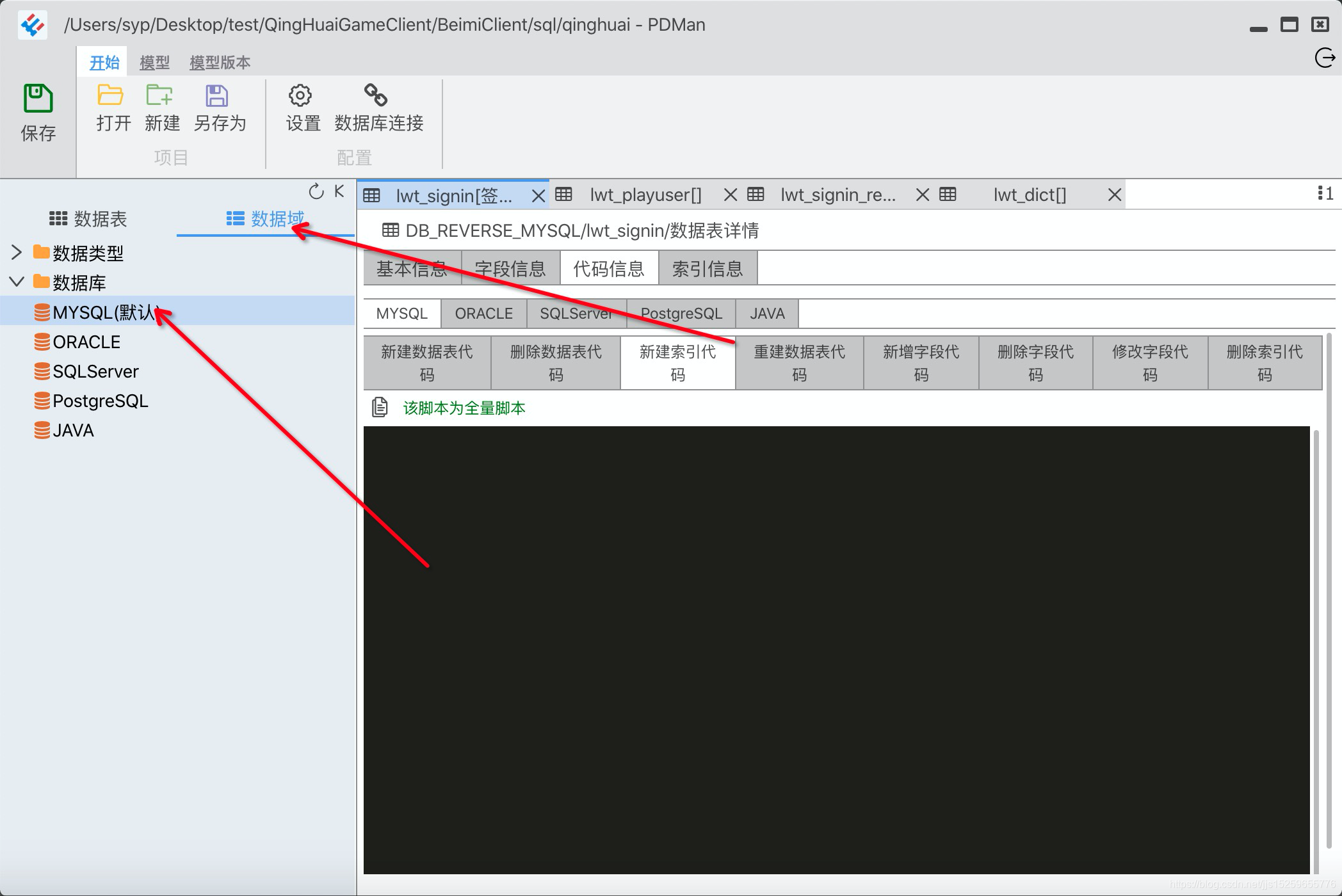This screenshot has height=896, width=1342.
Task: Click the 重建数据表代码 button
Action: point(798,362)
